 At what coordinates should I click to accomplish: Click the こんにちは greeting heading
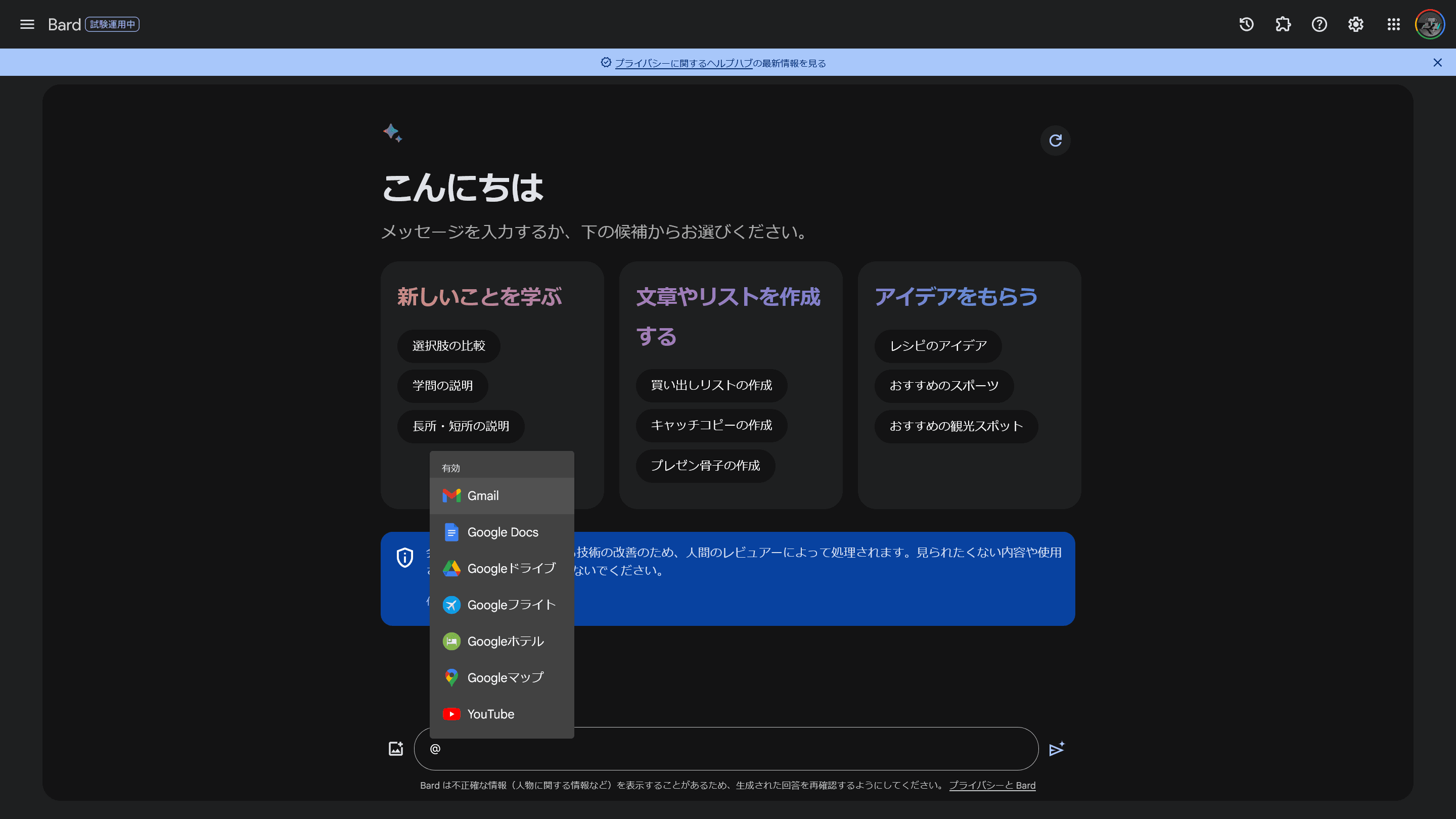point(463,188)
